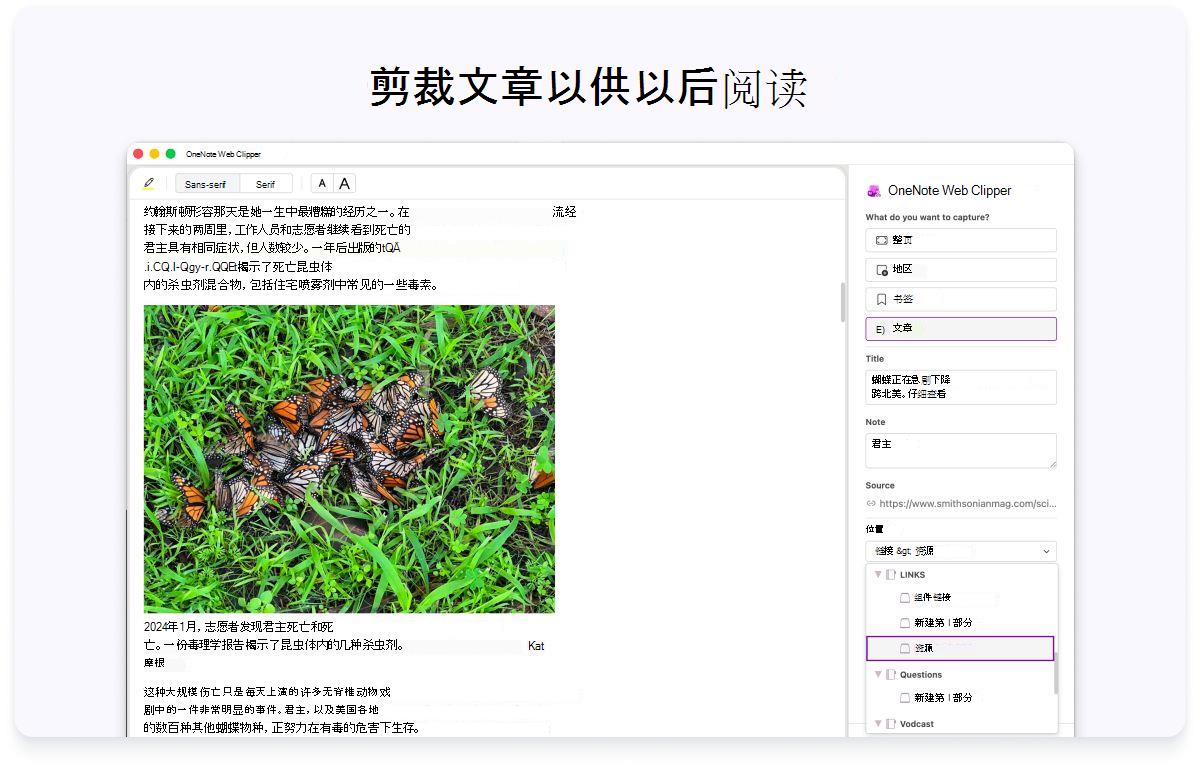Click the region capture icon
Viewport: 1200px width, 770px height.
coord(881,270)
